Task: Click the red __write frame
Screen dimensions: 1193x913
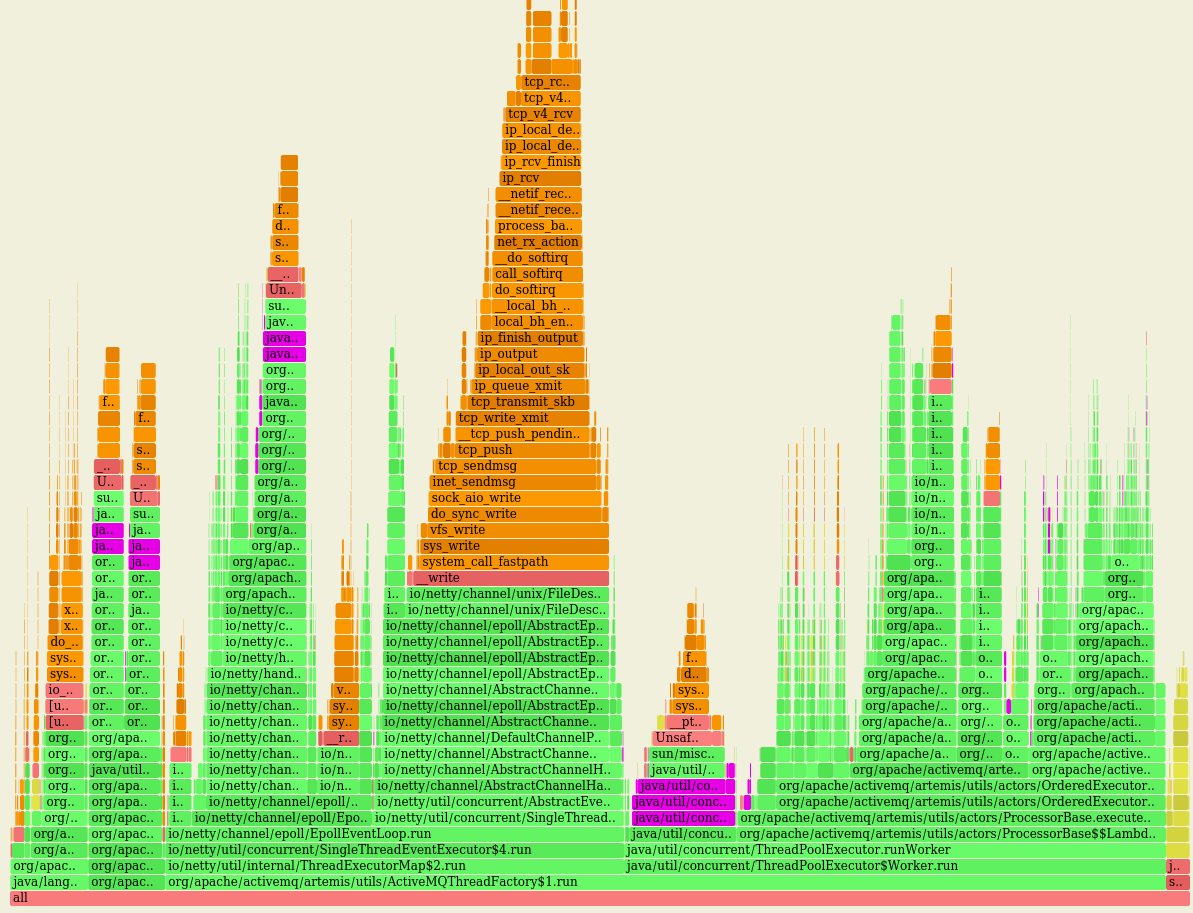Action: coord(511,578)
